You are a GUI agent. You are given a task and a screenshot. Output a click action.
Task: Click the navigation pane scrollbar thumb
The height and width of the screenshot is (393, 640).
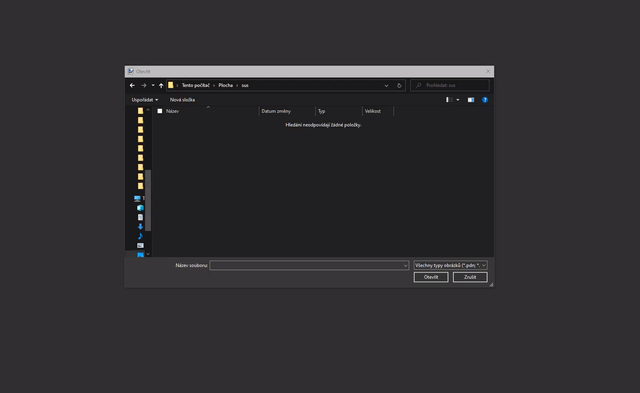pos(148,200)
